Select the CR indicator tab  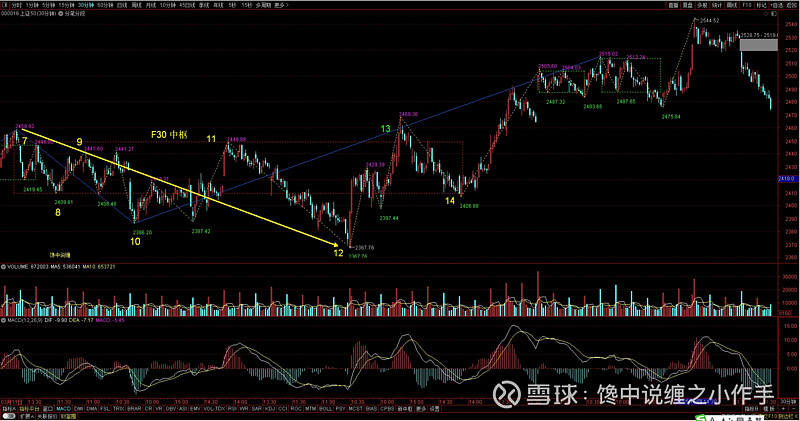pos(148,409)
